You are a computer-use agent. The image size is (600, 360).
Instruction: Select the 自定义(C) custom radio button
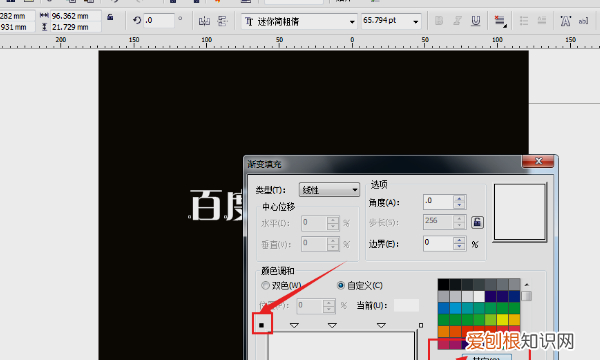pyautogui.click(x=341, y=285)
